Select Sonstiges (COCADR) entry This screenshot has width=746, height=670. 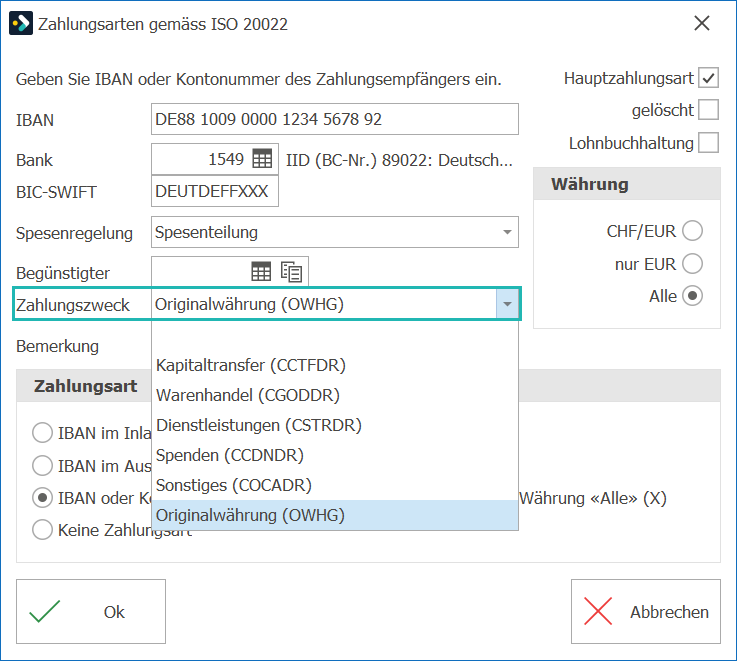pyautogui.click(x=335, y=485)
